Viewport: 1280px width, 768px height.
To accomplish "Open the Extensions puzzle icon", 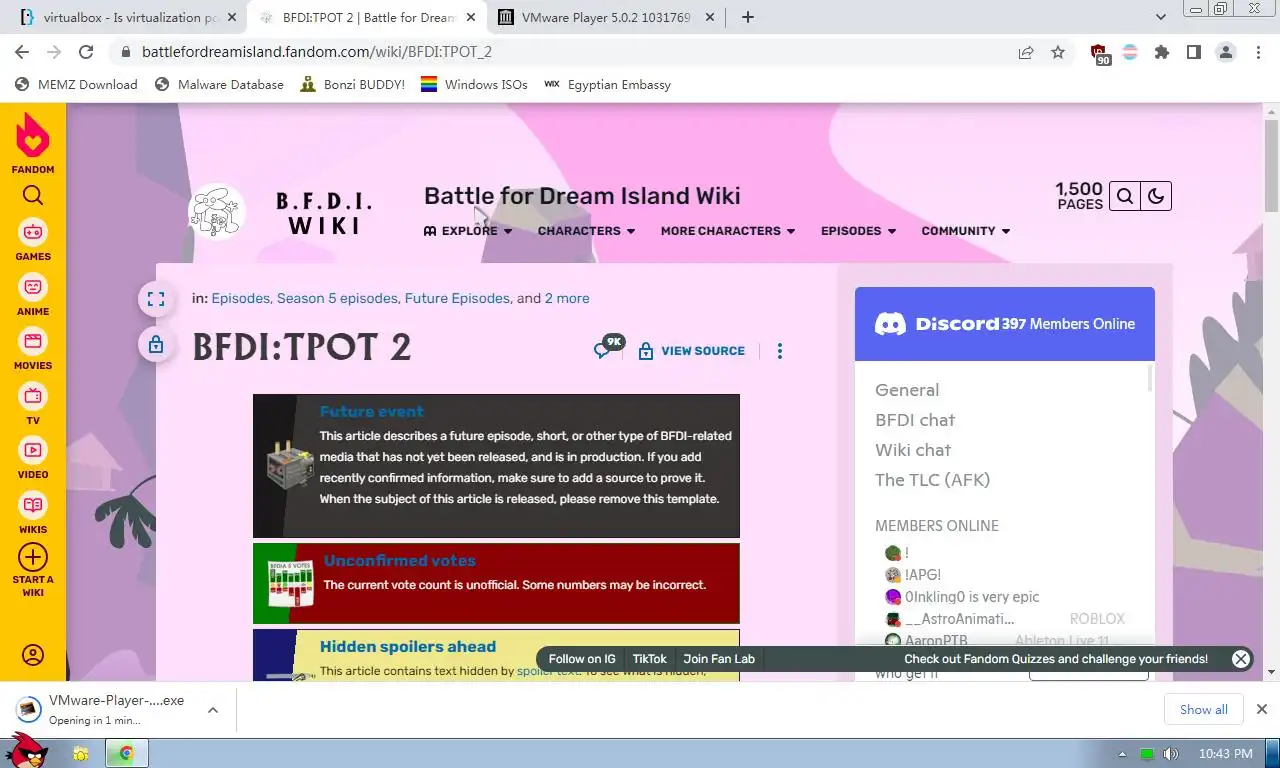I will click(1162, 52).
